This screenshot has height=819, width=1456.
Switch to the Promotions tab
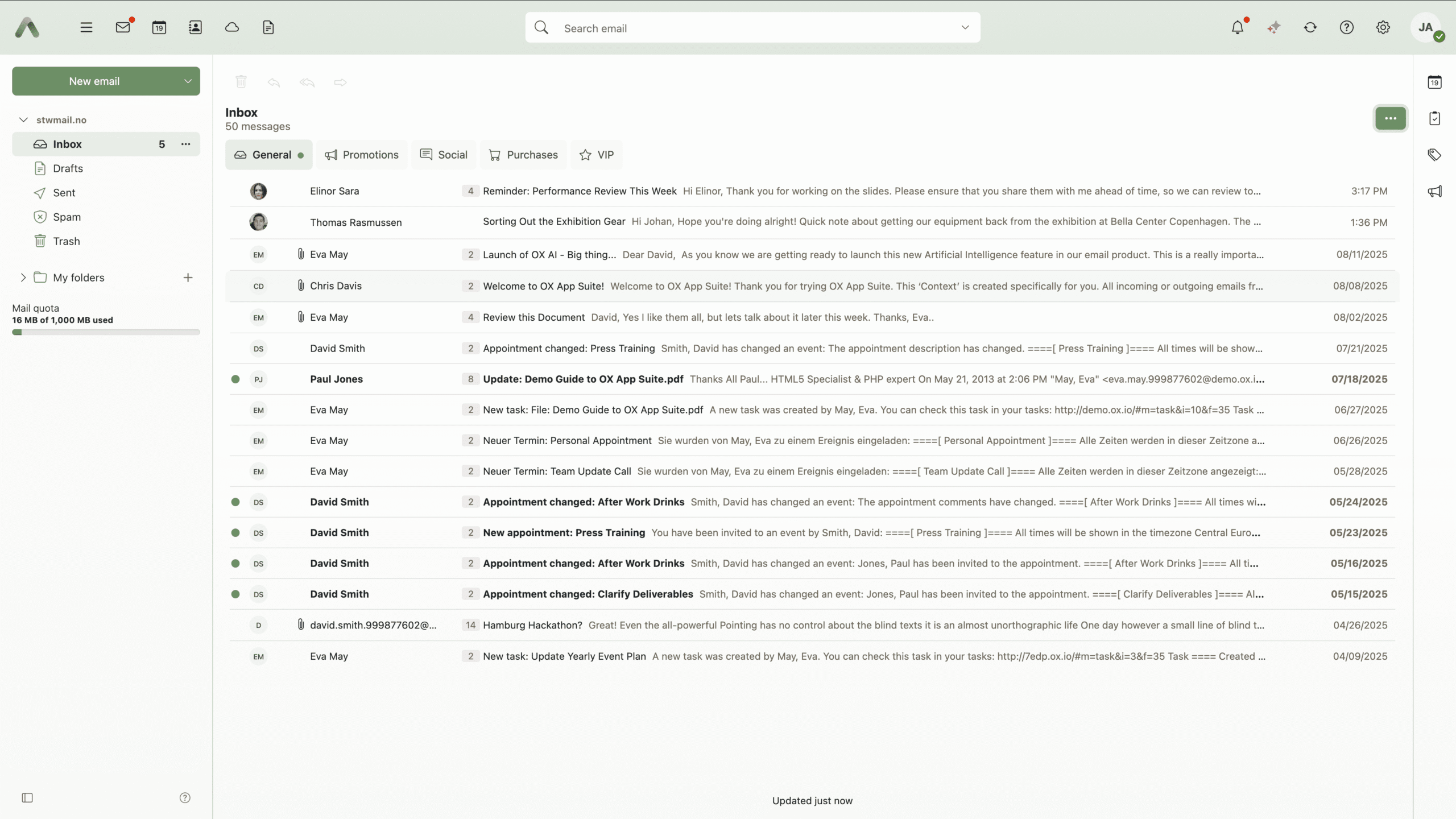click(x=362, y=155)
